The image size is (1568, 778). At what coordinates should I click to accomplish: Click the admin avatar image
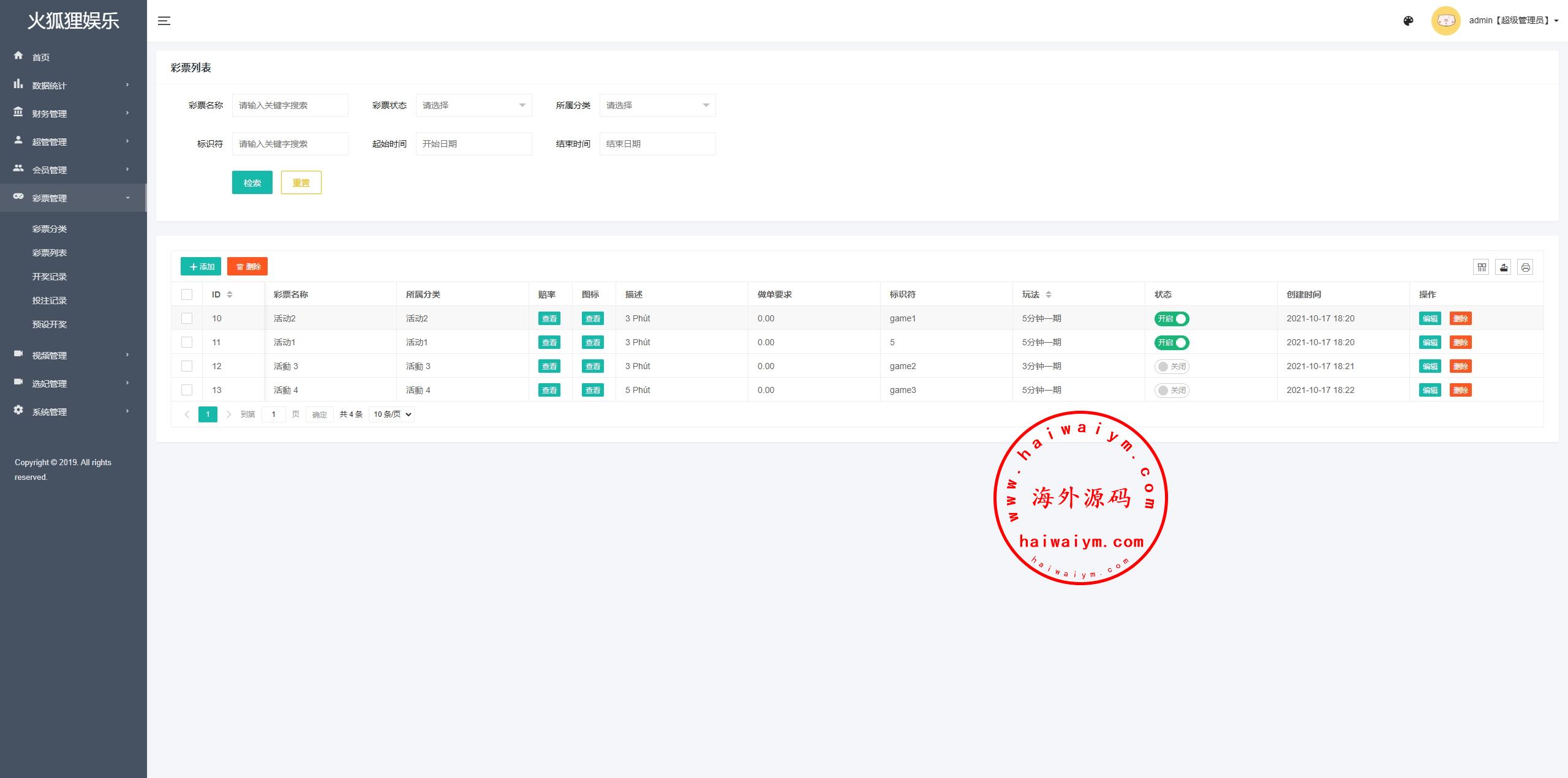point(1445,21)
